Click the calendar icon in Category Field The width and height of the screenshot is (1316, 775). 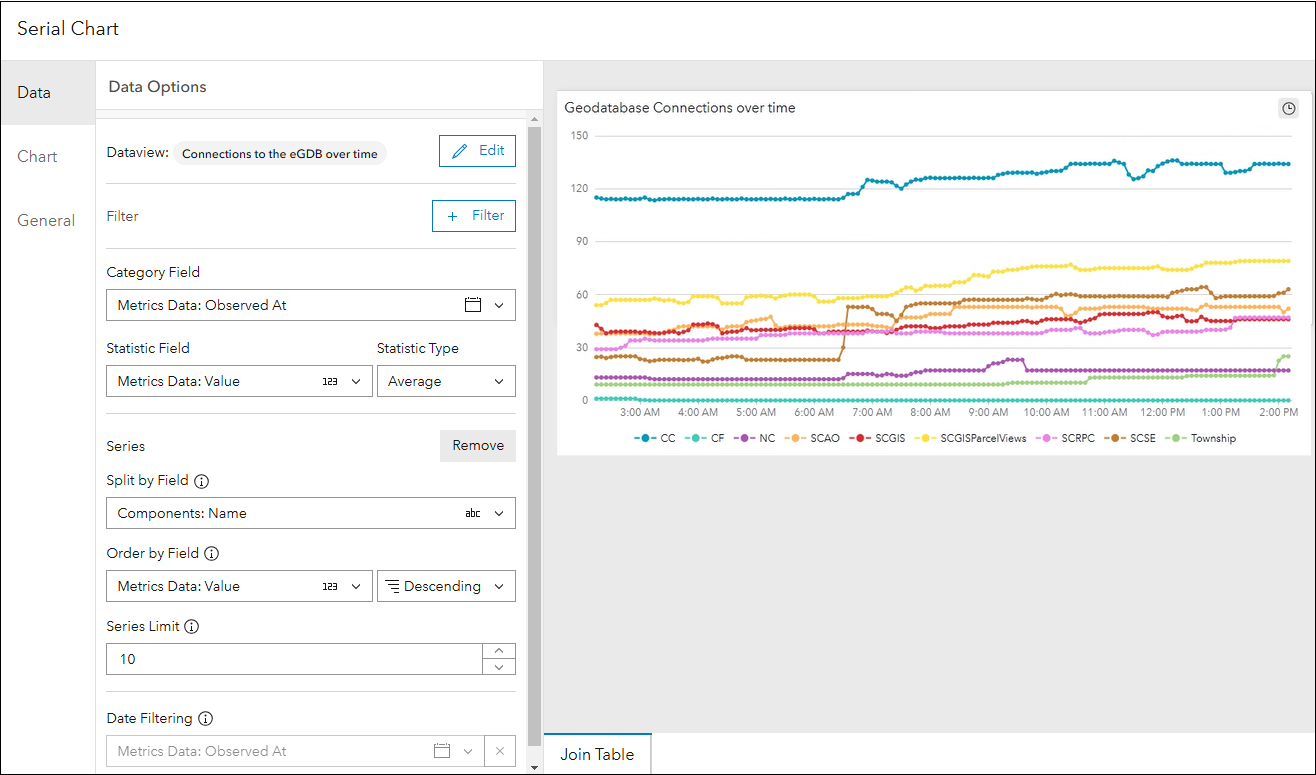pos(473,305)
